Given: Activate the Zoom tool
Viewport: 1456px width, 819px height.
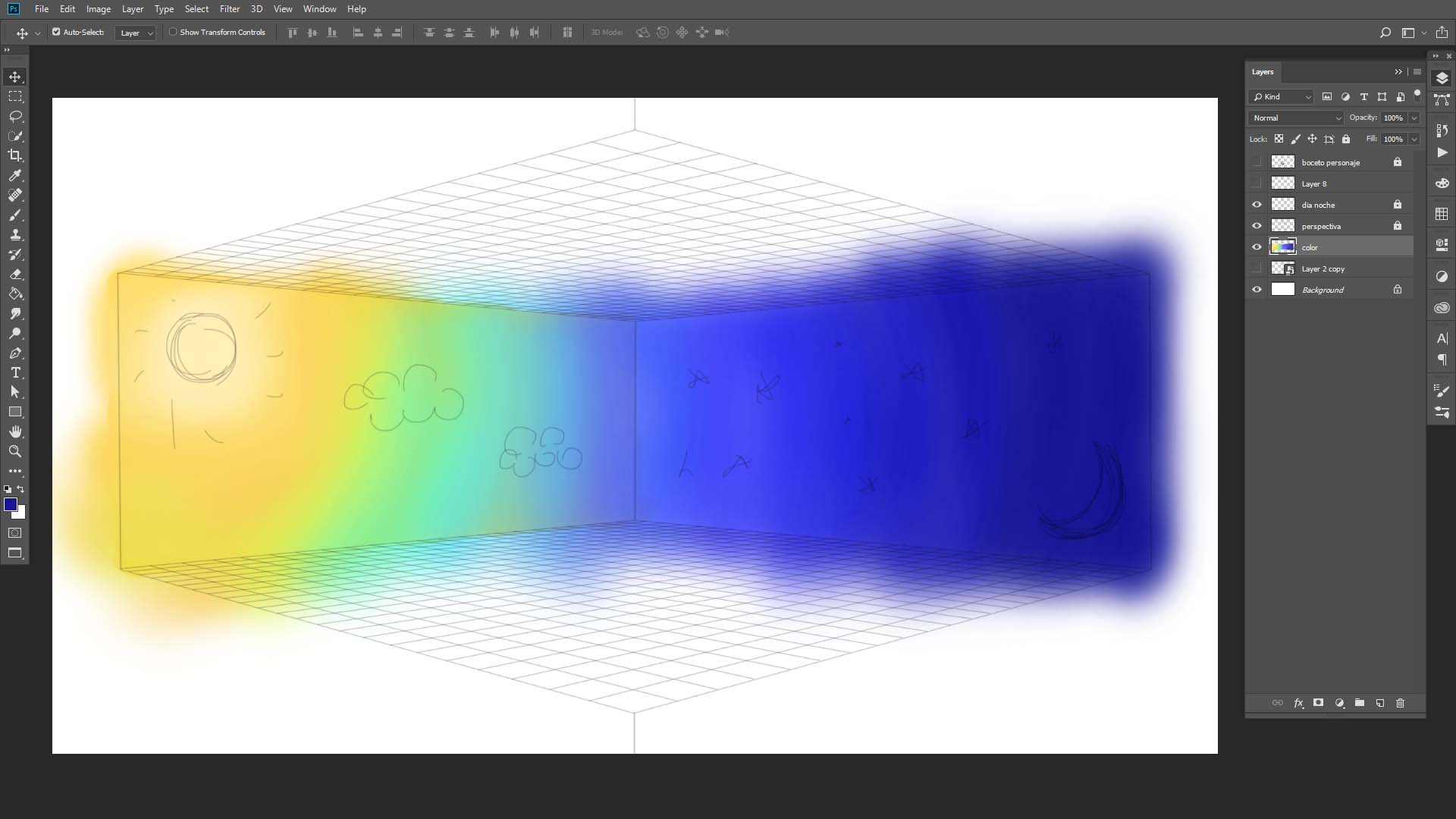Looking at the screenshot, I should (15, 451).
